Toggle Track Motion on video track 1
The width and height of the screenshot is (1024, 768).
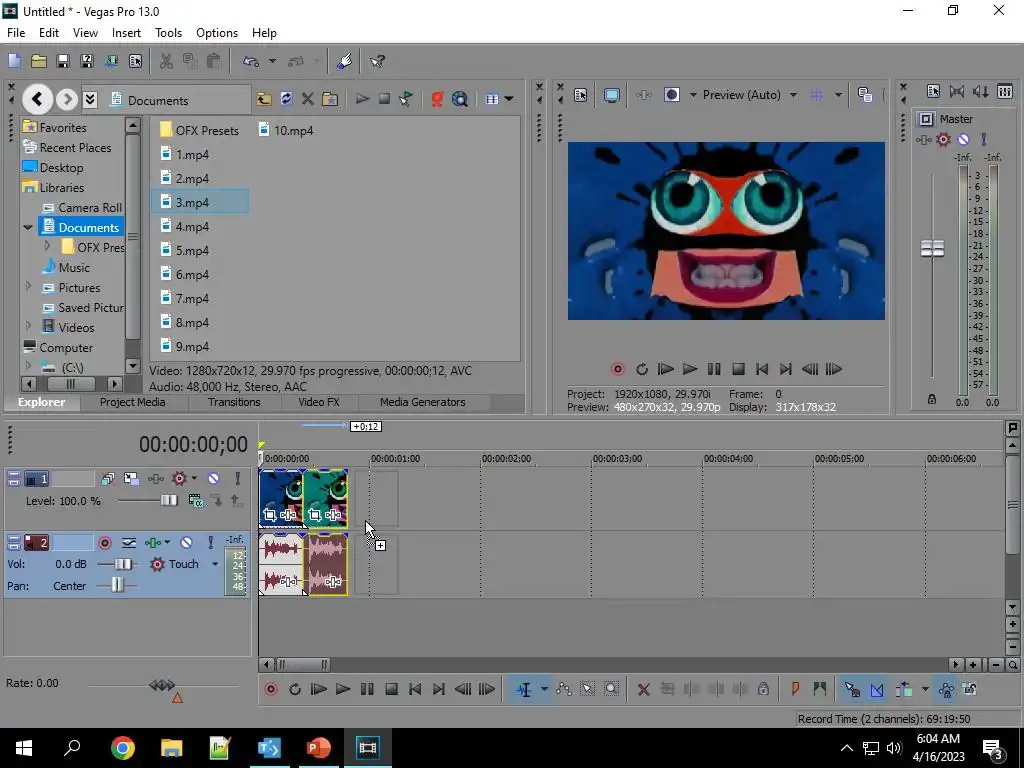(x=131, y=479)
